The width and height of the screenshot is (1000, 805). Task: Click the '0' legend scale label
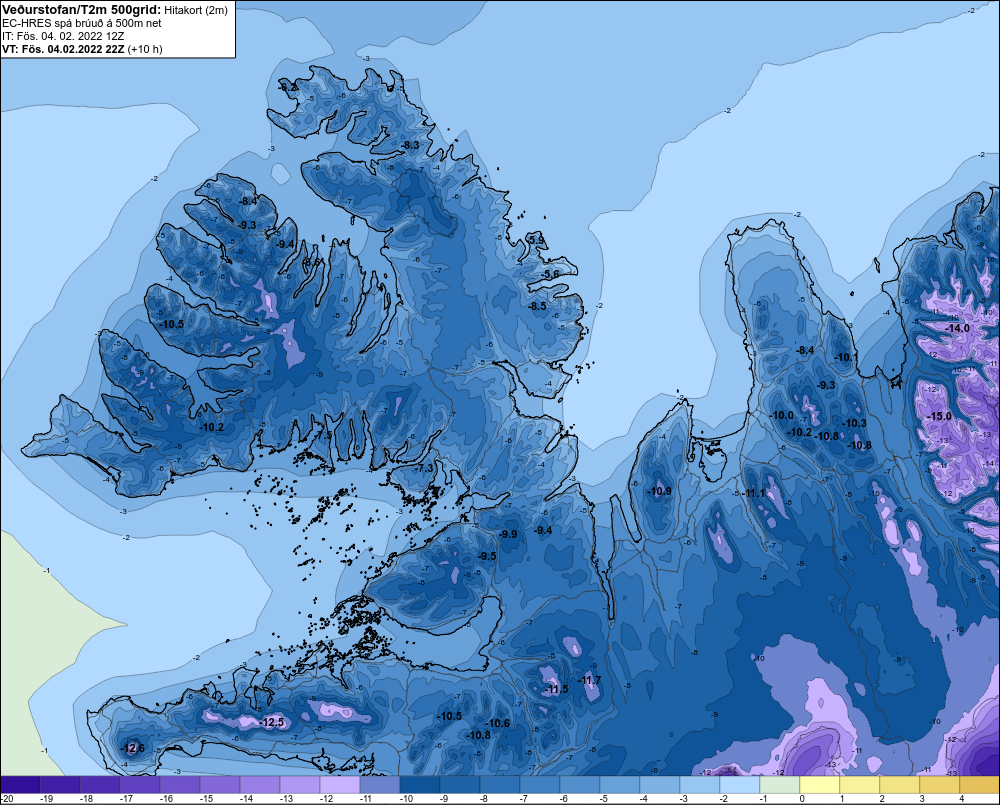(x=802, y=799)
